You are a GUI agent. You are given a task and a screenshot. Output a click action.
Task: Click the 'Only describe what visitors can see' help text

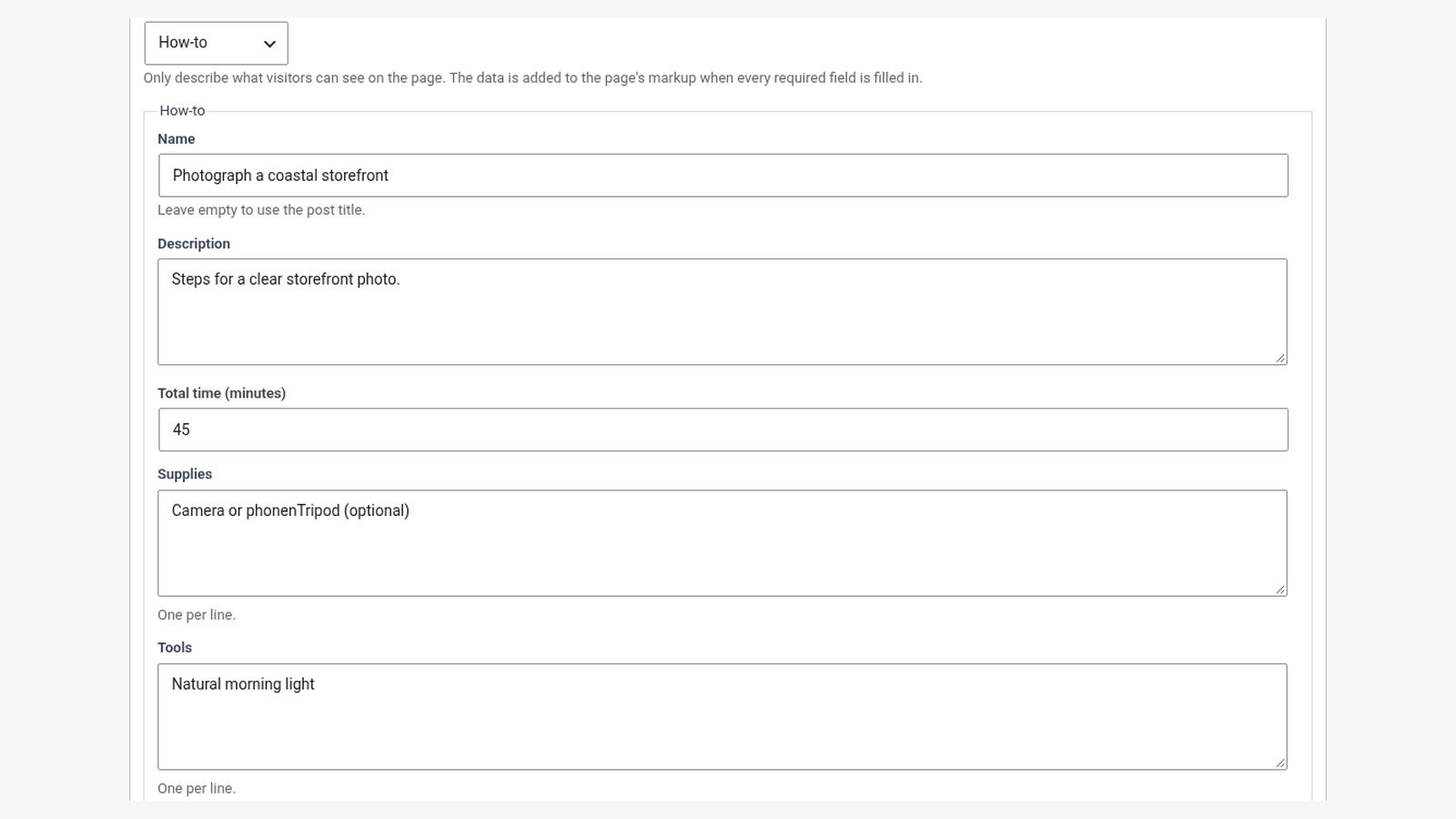point(532,78)
